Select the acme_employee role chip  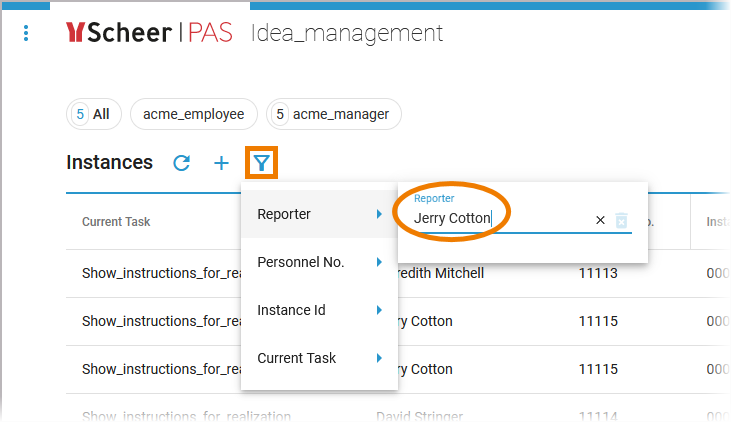point(193,114)
